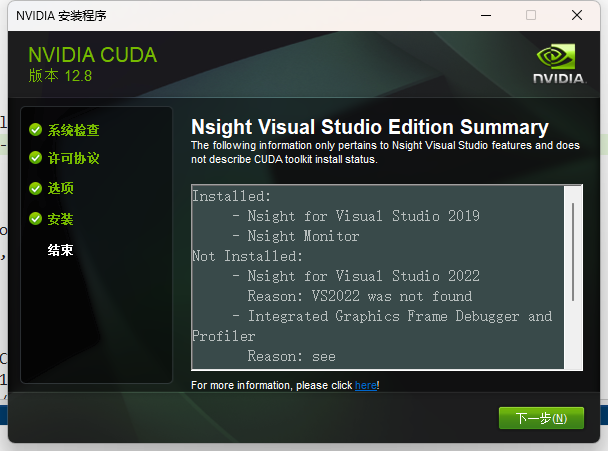Select the 安装 step label
608x451 pixels.
[60, 219]
